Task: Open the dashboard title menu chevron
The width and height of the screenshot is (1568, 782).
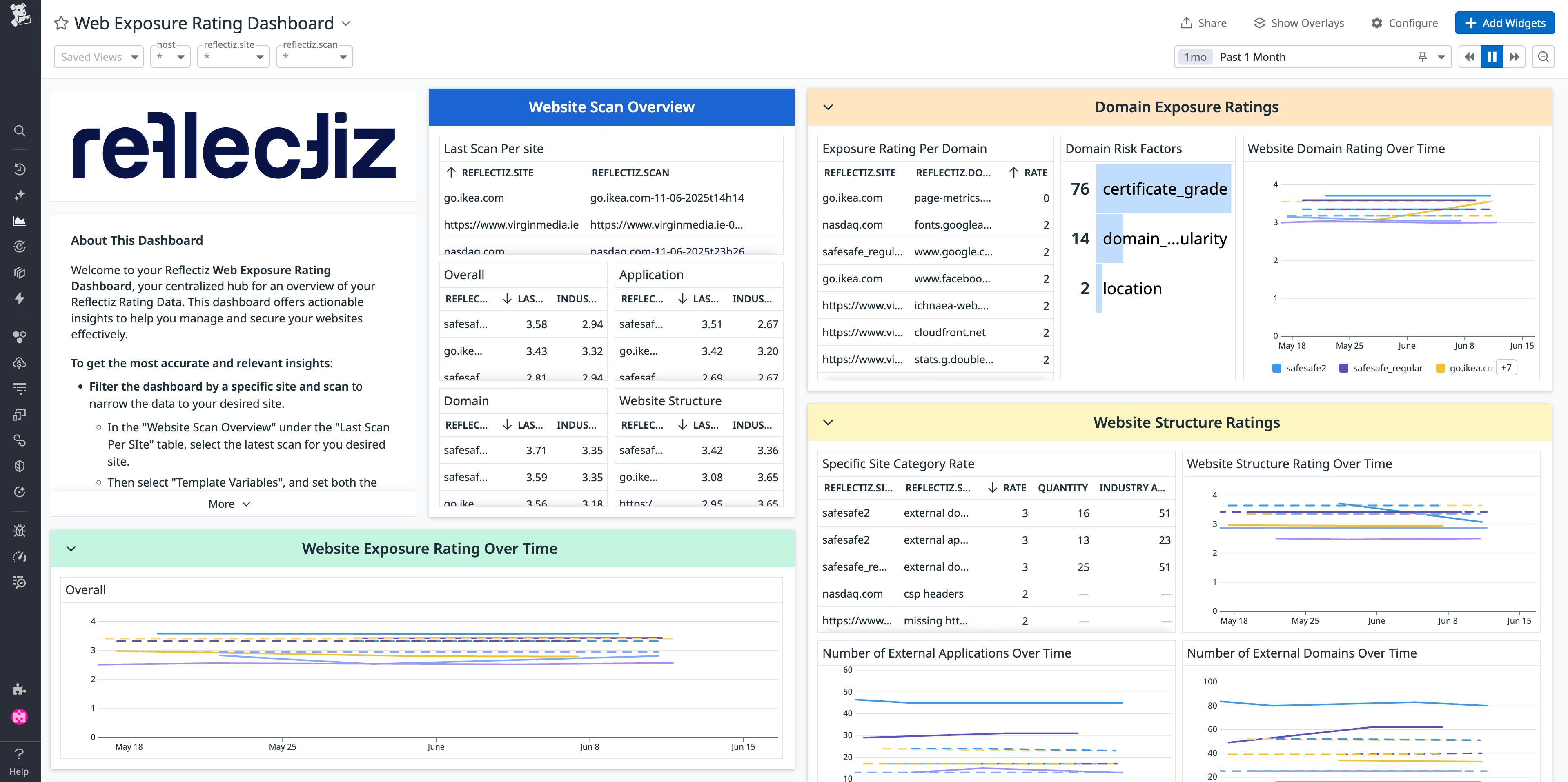Action: (345, 23)
